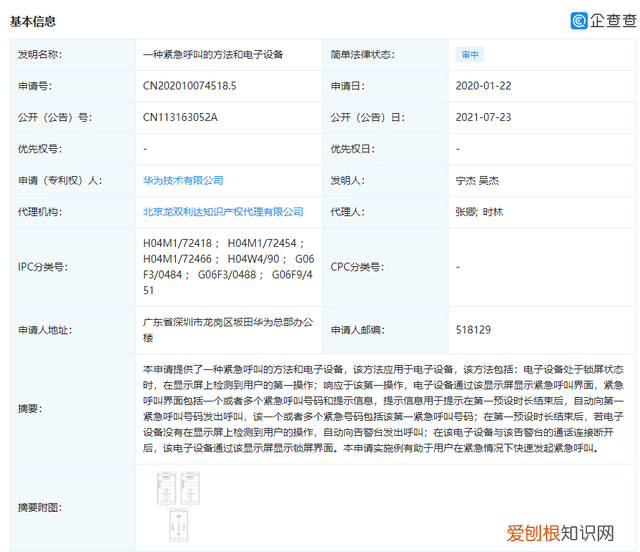Click the 审中 legal status tag
Viewport: 640px width, 552px height.
pos(470,55)
